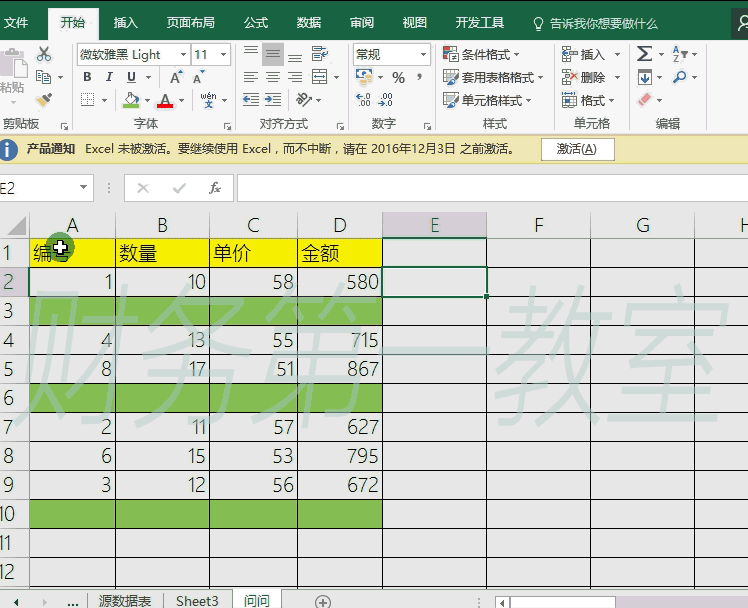Toggle Italic formatting
This screenshot has width=748, height=608.
(x=109, y=77)
